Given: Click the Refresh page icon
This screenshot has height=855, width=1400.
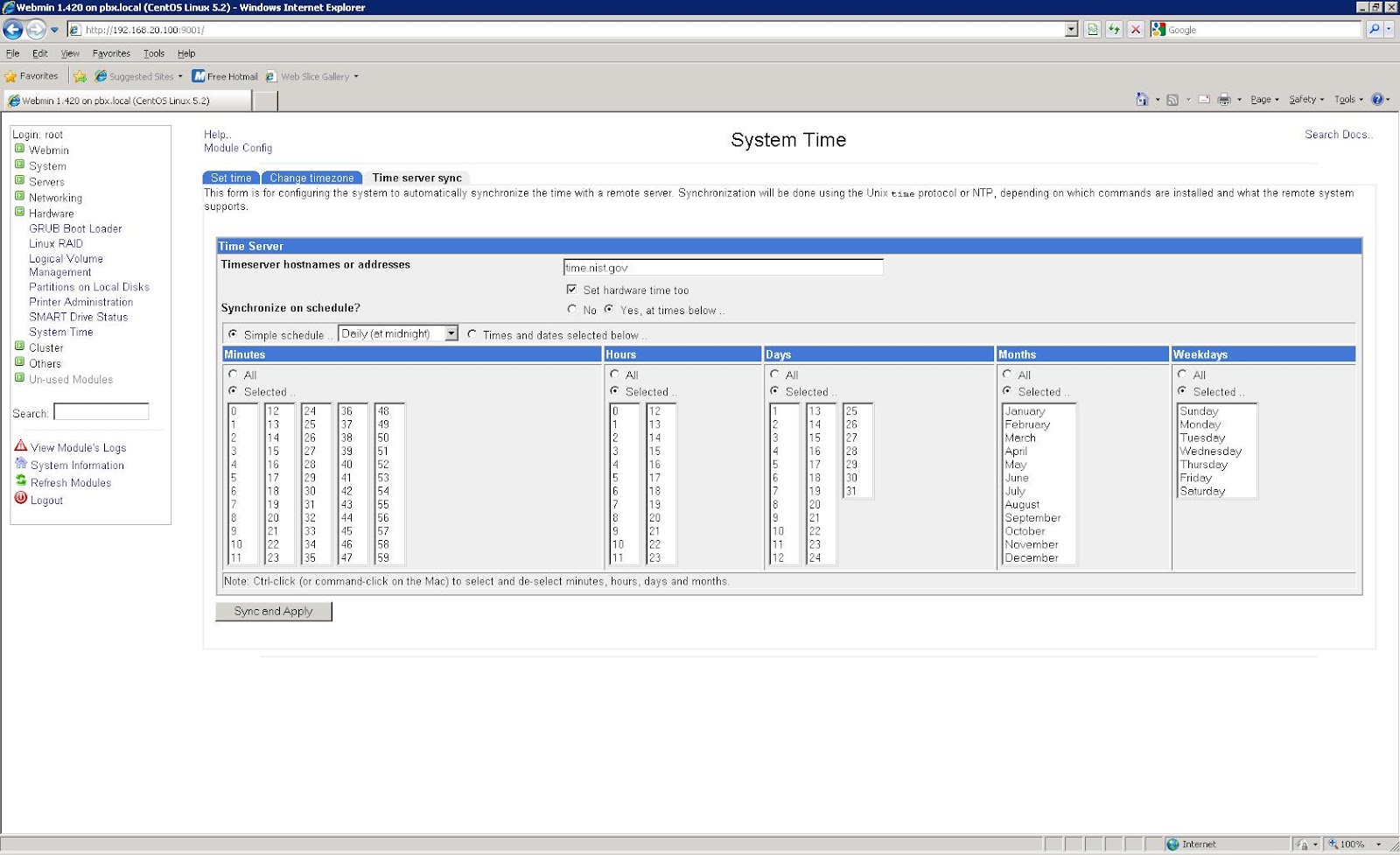Looking at the screenshot, I should 1114,30.
